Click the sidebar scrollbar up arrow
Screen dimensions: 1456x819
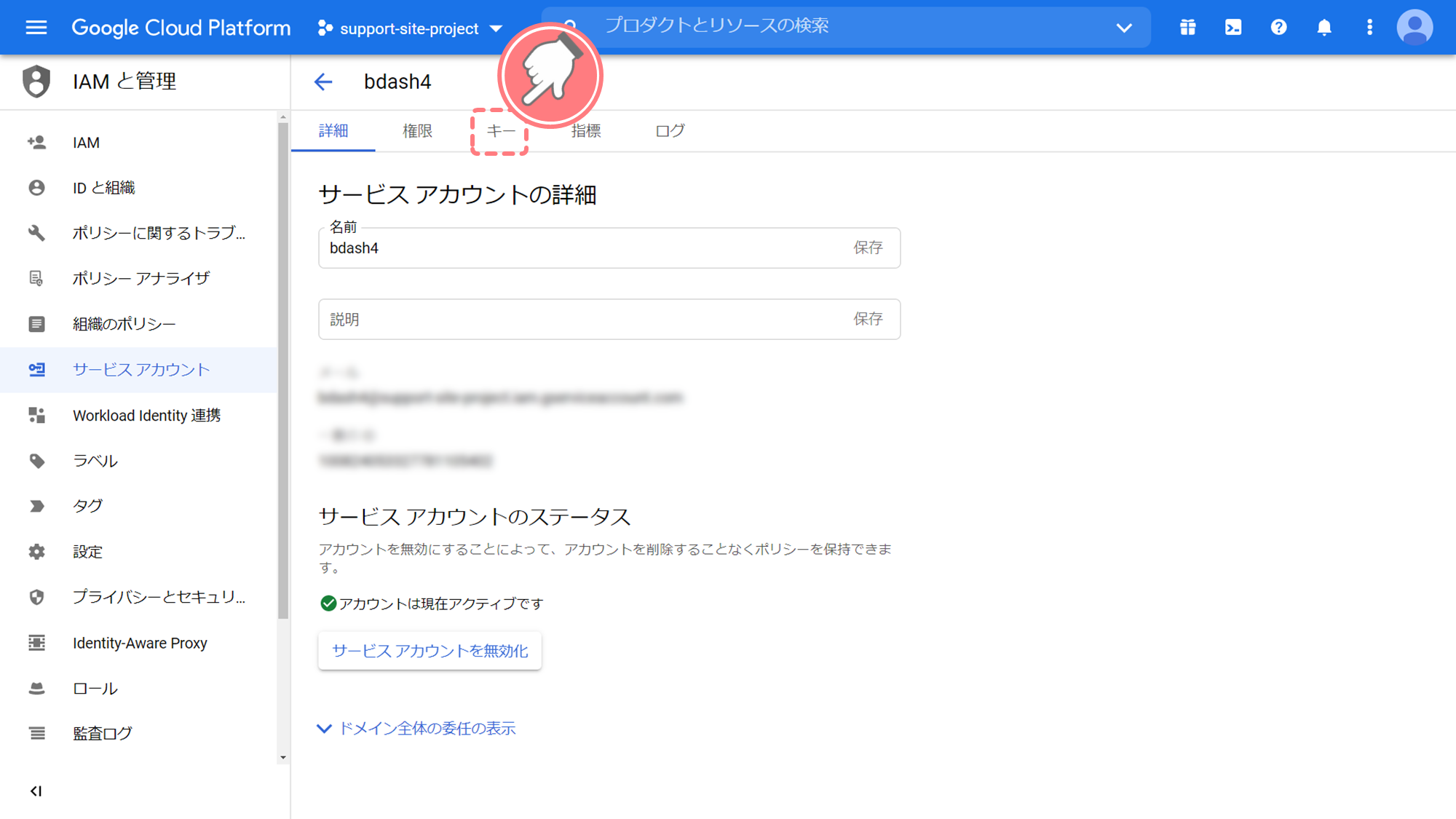click(283, 117)
